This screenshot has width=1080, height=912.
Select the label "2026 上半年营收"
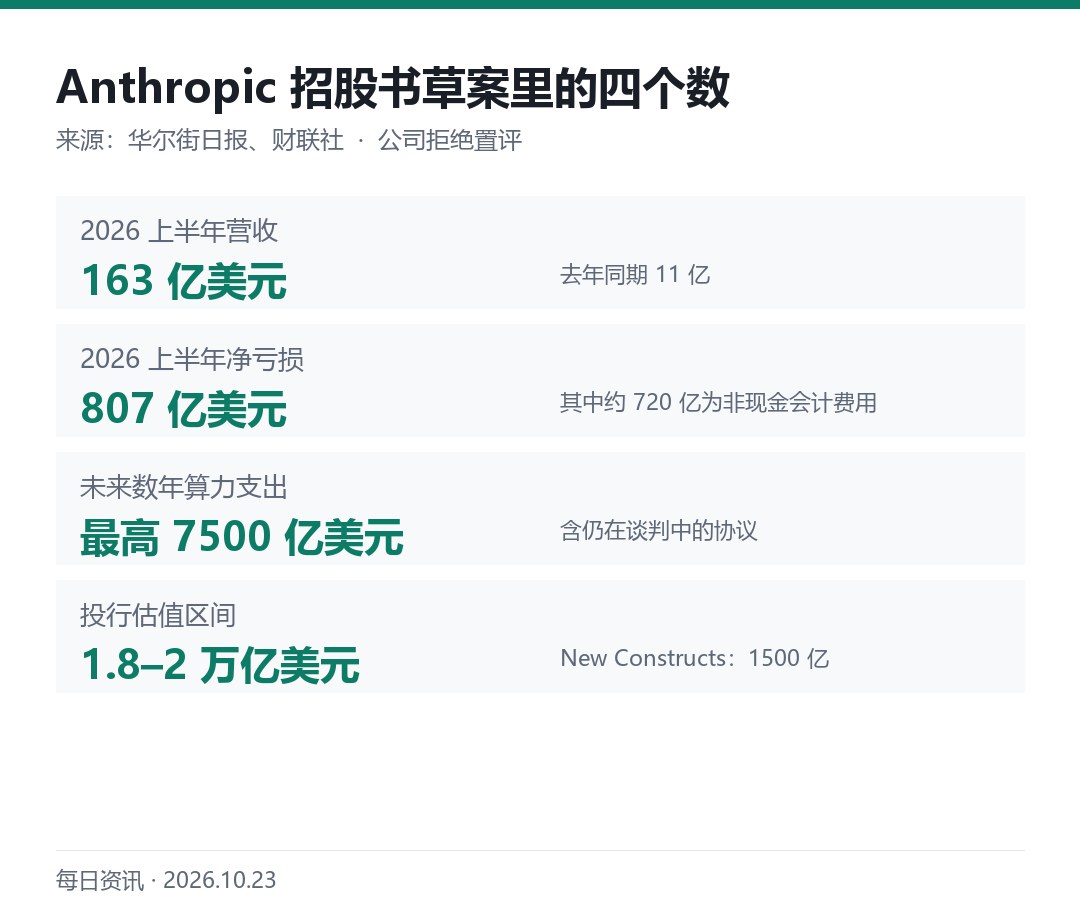[x=179, y=231]
